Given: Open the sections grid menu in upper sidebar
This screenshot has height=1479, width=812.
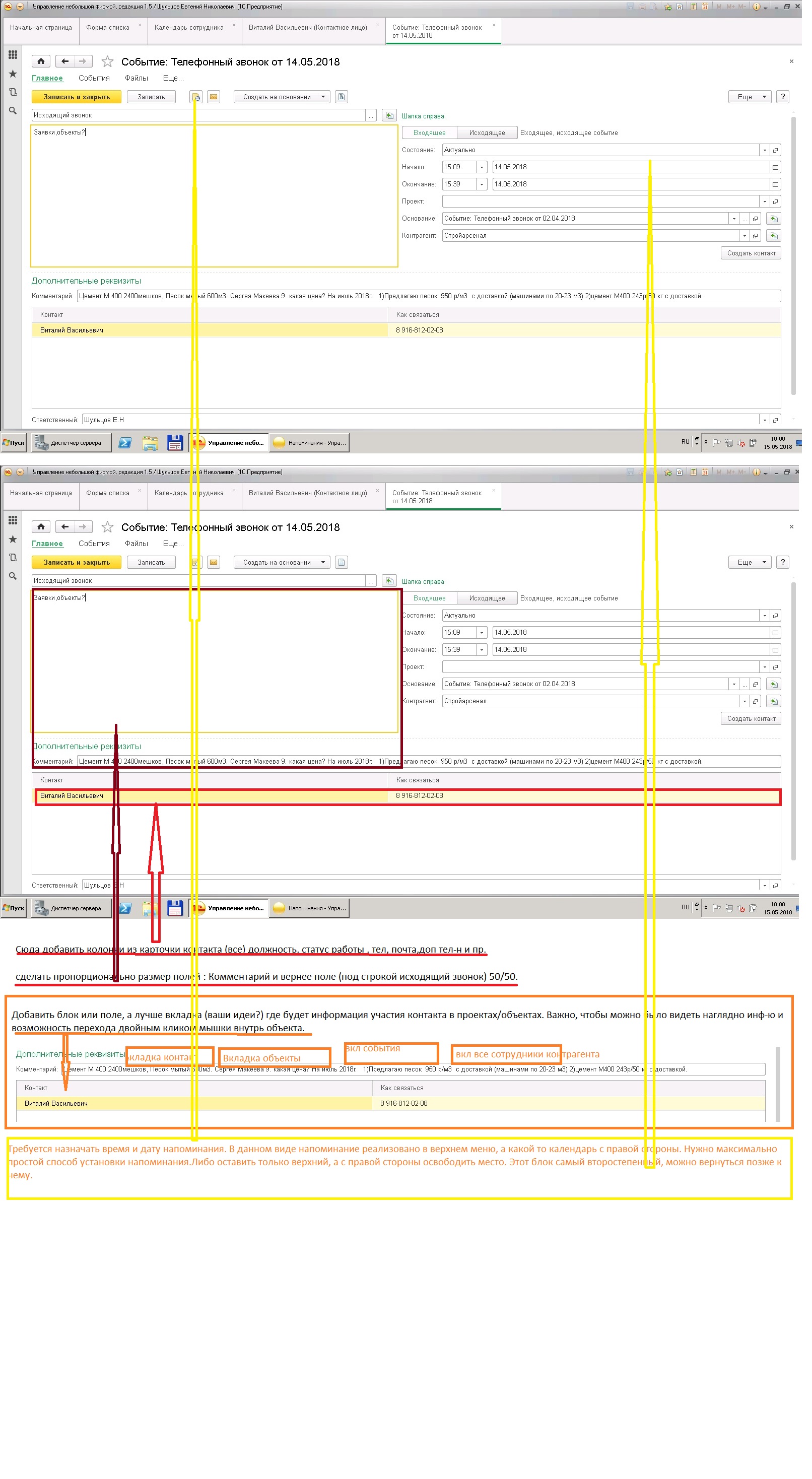Looking at the screenshot, I should pyautogui.click(x=13, y=55).
